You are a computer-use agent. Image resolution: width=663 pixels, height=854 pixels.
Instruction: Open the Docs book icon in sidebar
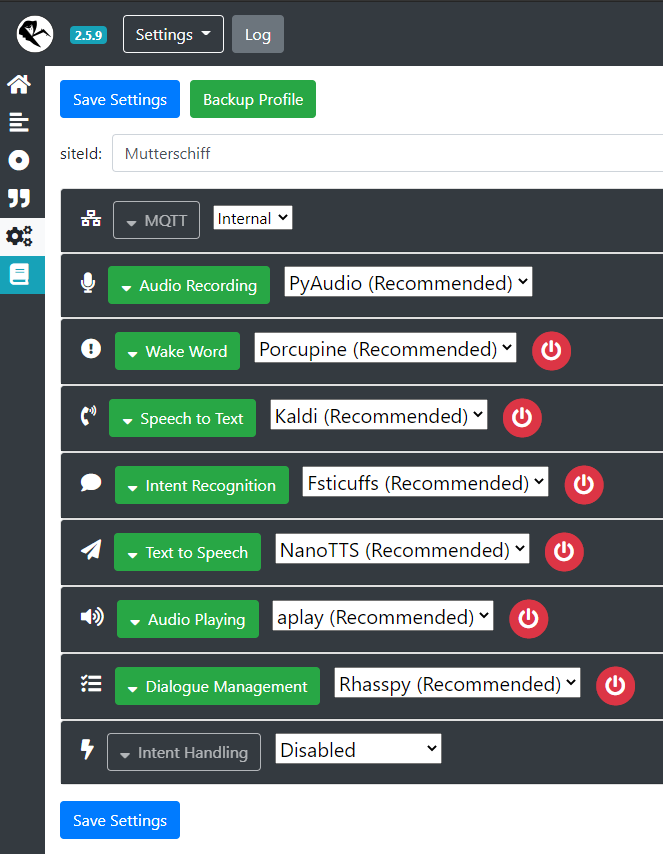19,274
